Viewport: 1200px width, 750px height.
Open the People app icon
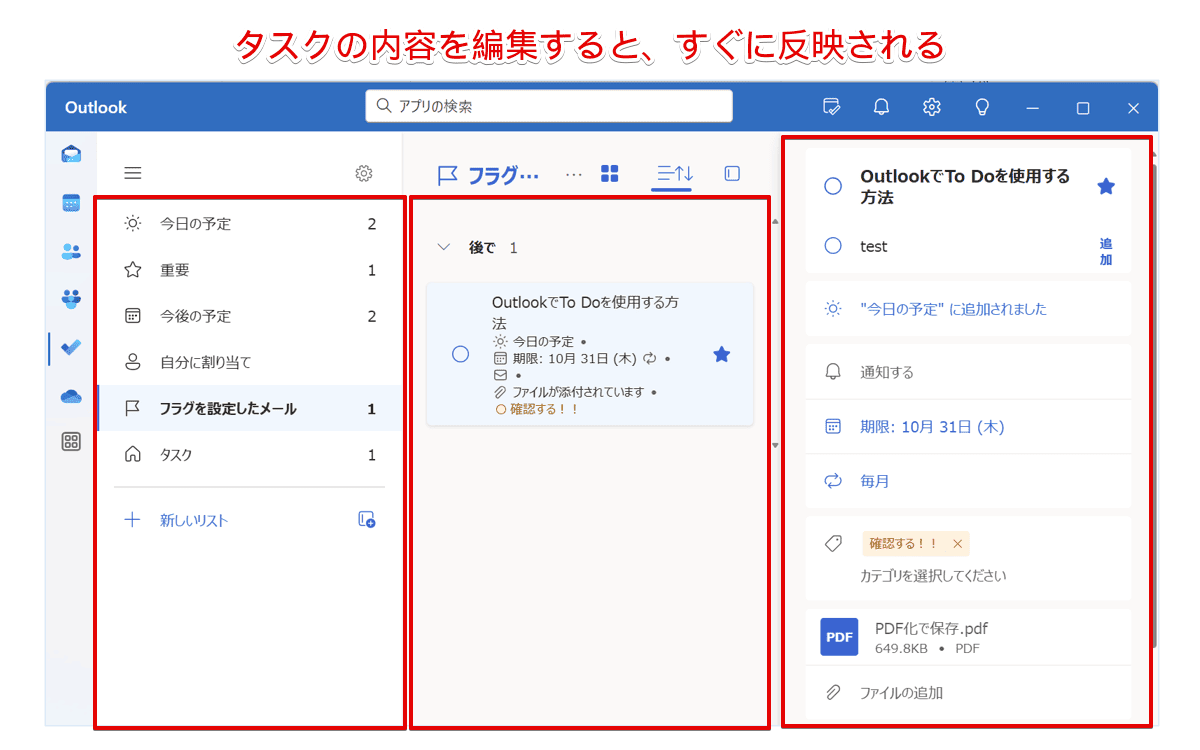tap(69, 252)
